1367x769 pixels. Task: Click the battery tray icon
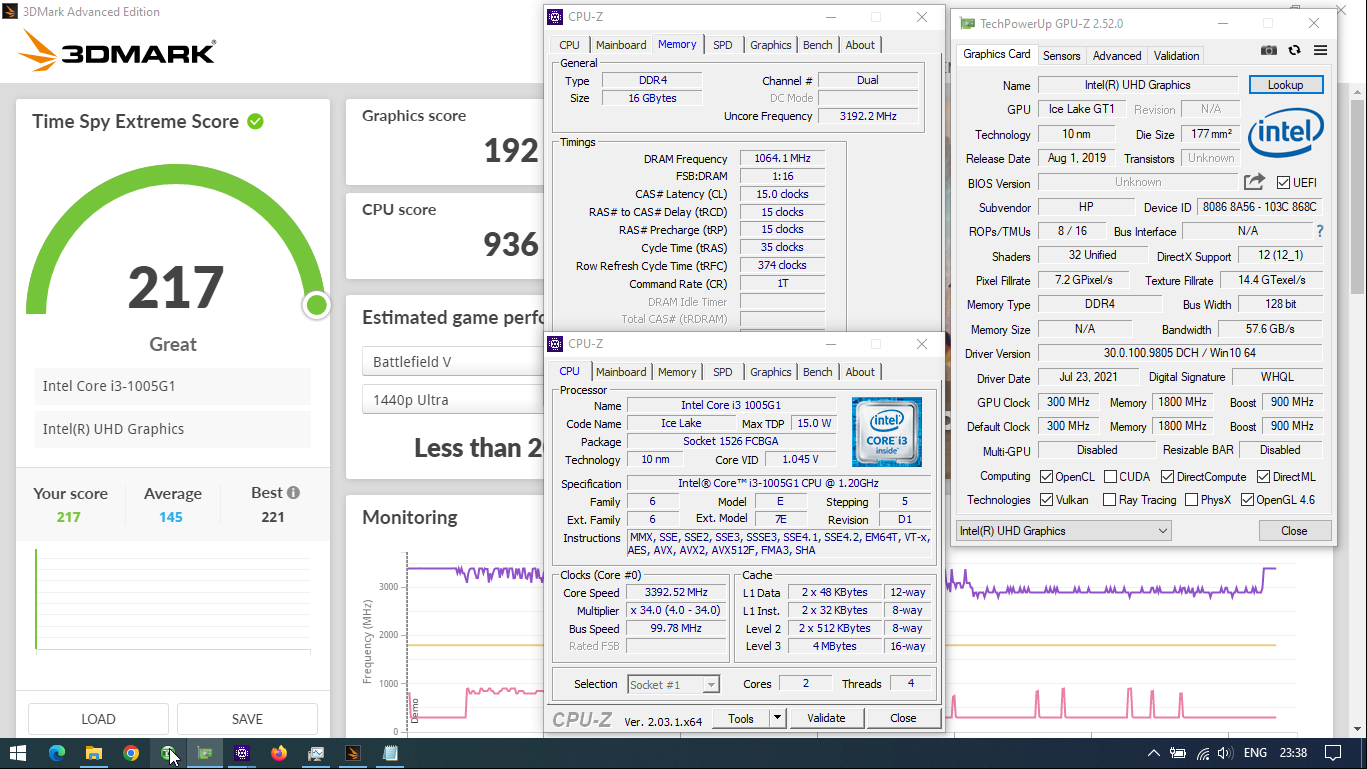pyautogui.click(x=1179, y=753)
